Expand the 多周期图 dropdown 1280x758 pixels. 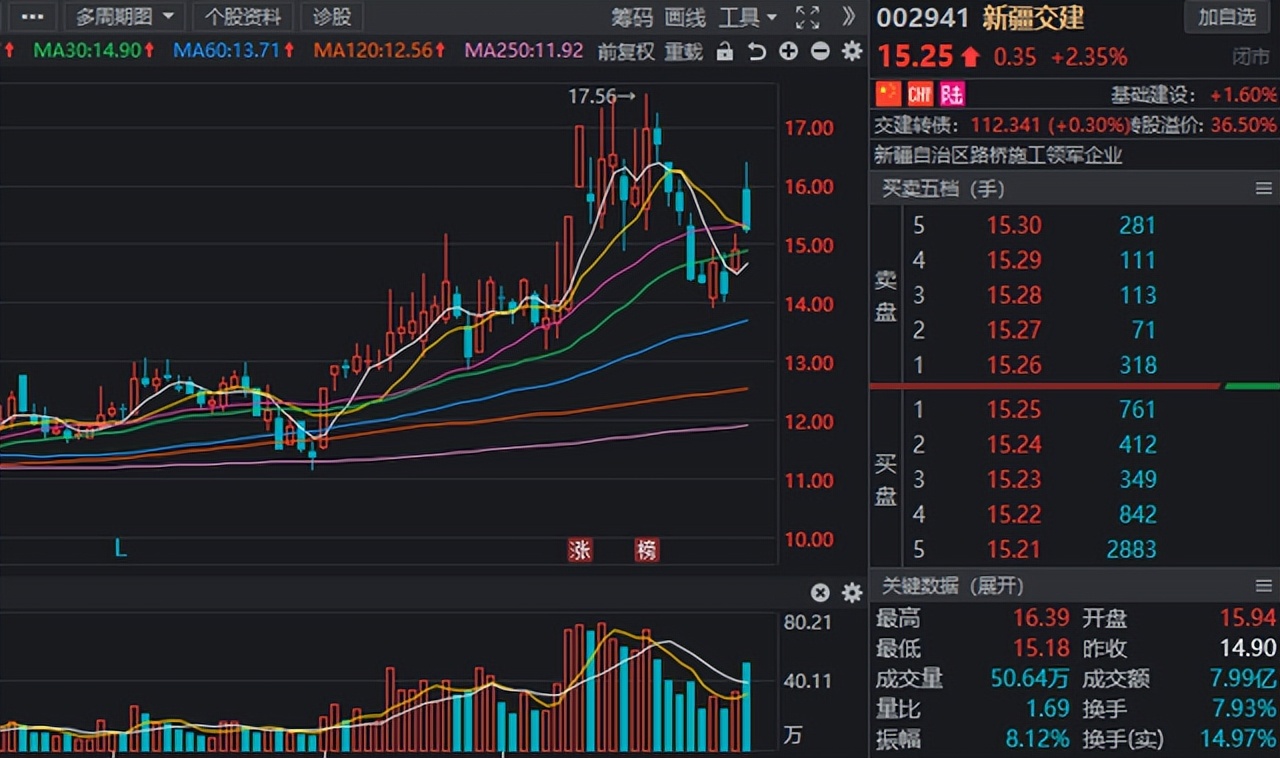point(124,17)
